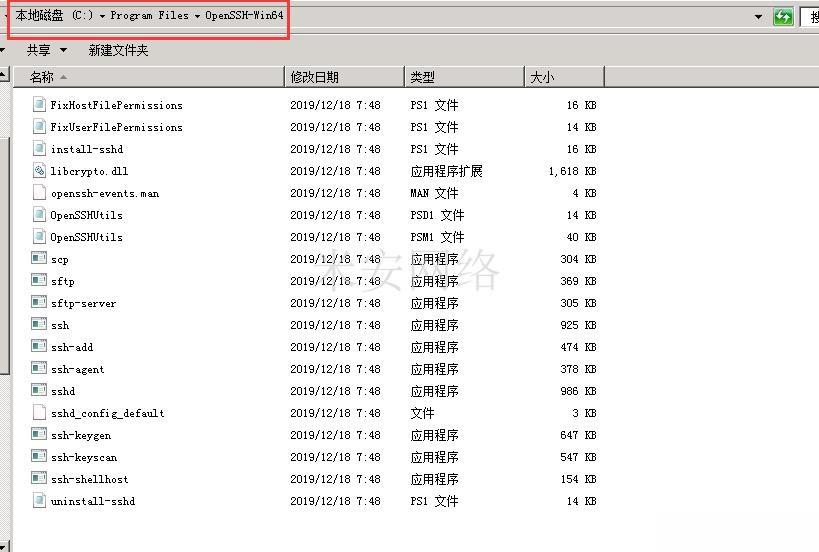This screenshot has height=552, width=819.
Task: Click the FixHostFilePermissions file icon
Action: pos(39,104)
